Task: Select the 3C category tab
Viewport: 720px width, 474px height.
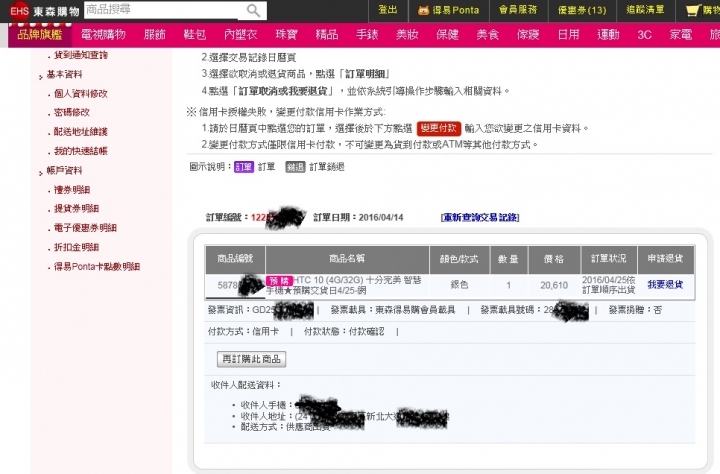Action: click(x=645, y=34)
